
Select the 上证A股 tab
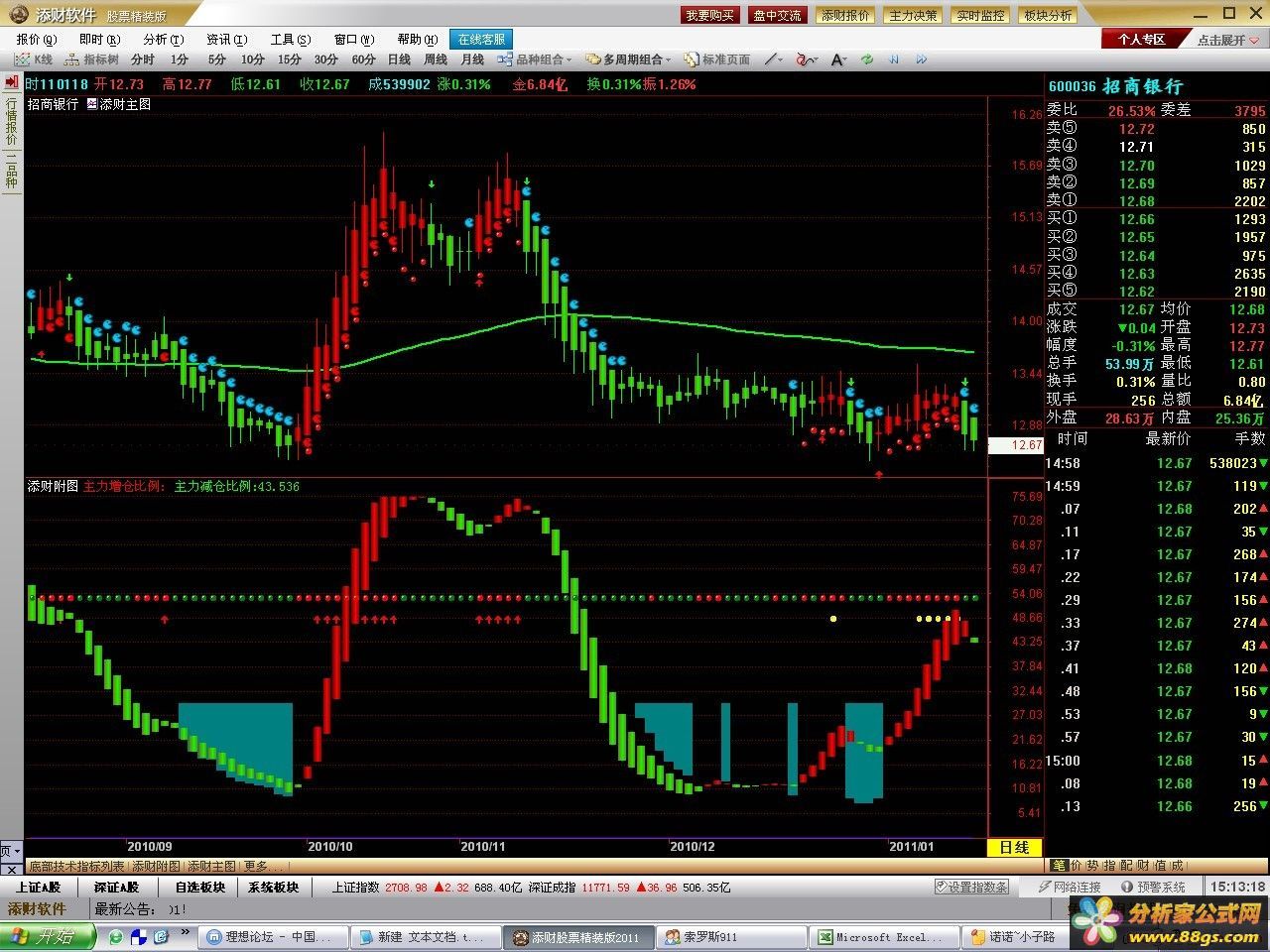click(x=38, y=887)
